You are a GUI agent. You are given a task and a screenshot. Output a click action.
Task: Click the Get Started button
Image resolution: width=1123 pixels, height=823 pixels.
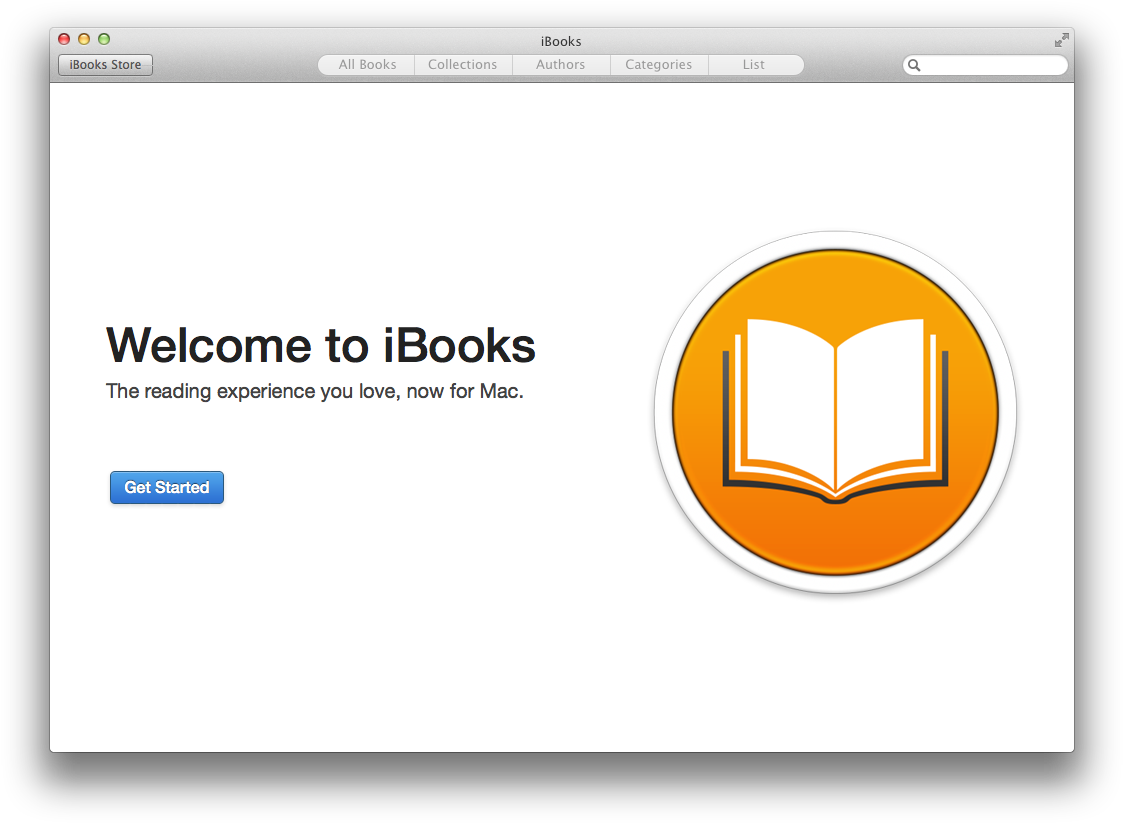[x=166, y=487]
